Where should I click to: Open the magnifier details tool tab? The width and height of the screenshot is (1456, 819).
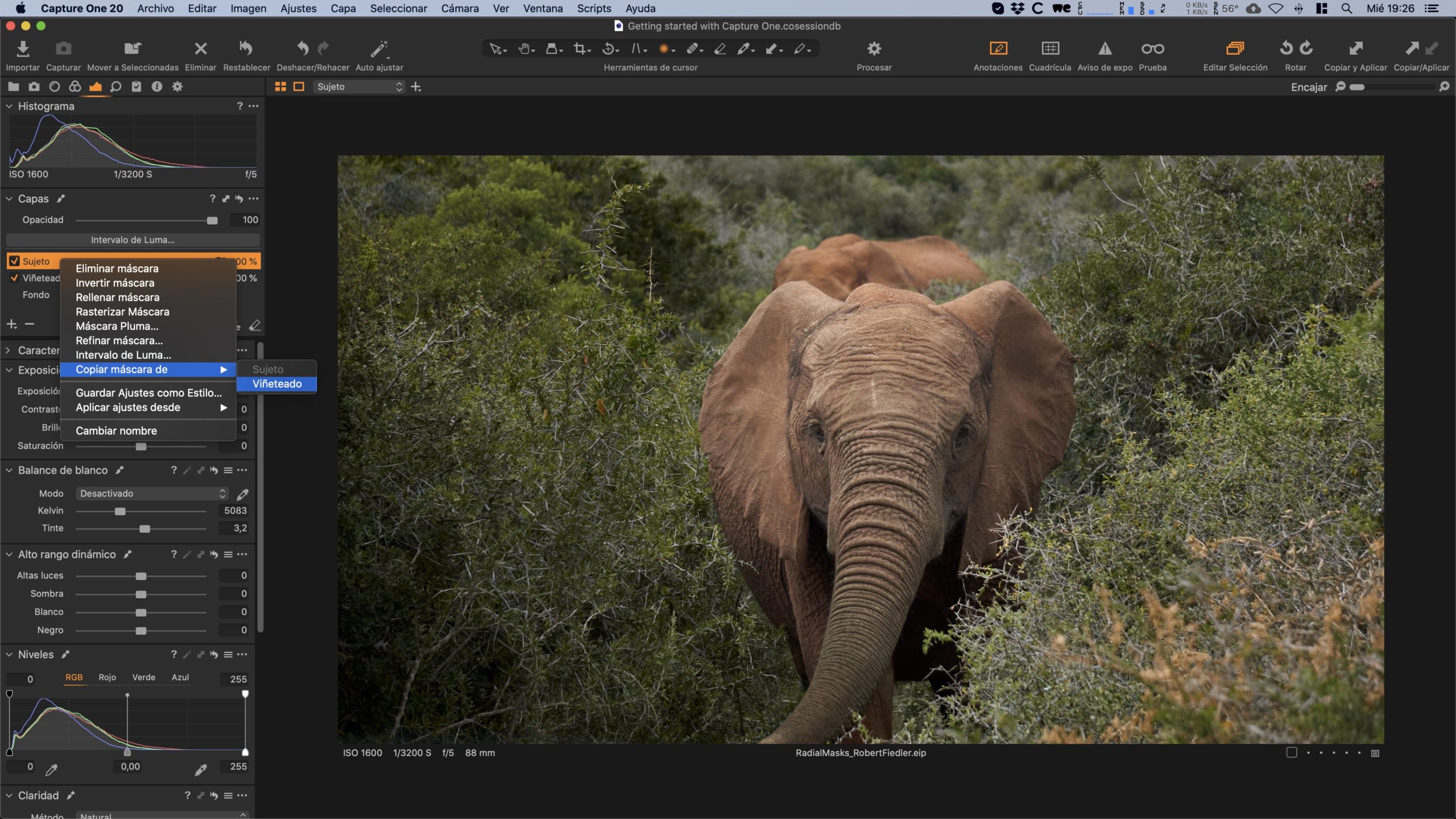click(116, 86)
